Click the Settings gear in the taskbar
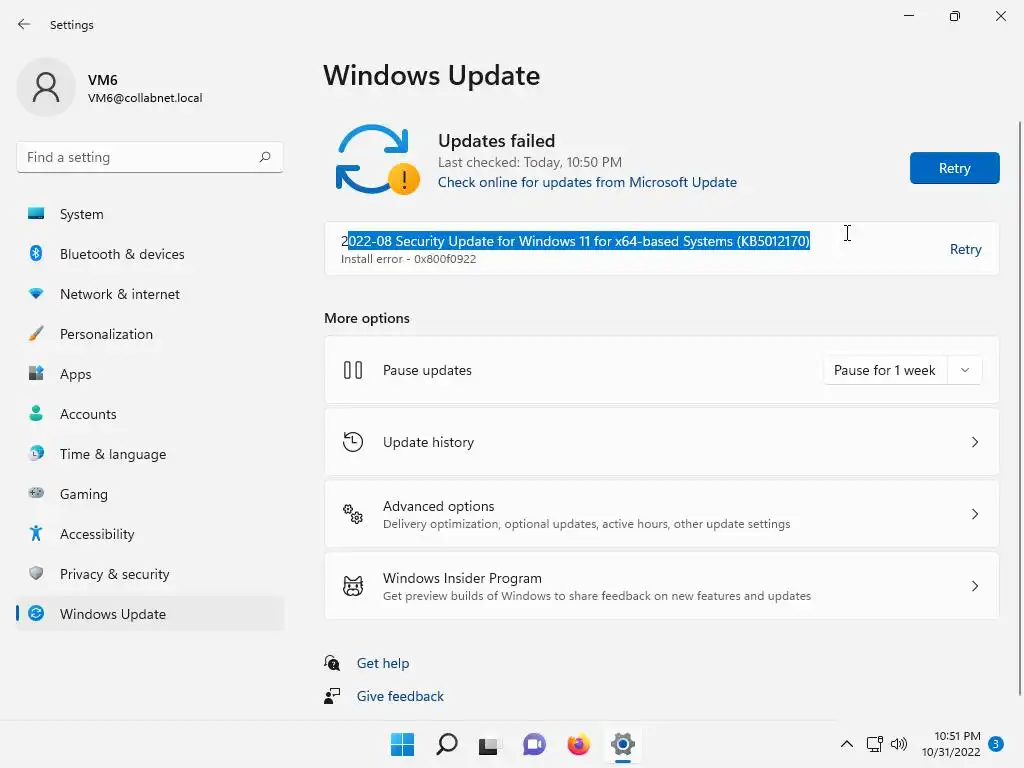1024x768 pixels. point(623,744)
